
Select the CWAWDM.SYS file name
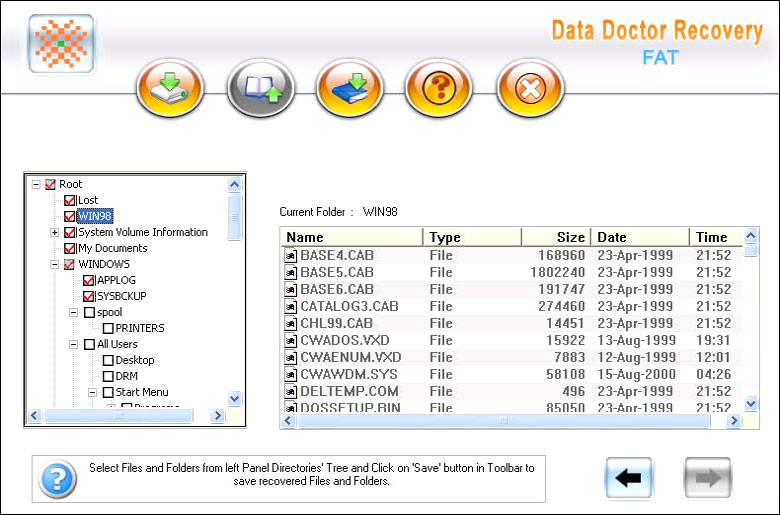point(349,375)
